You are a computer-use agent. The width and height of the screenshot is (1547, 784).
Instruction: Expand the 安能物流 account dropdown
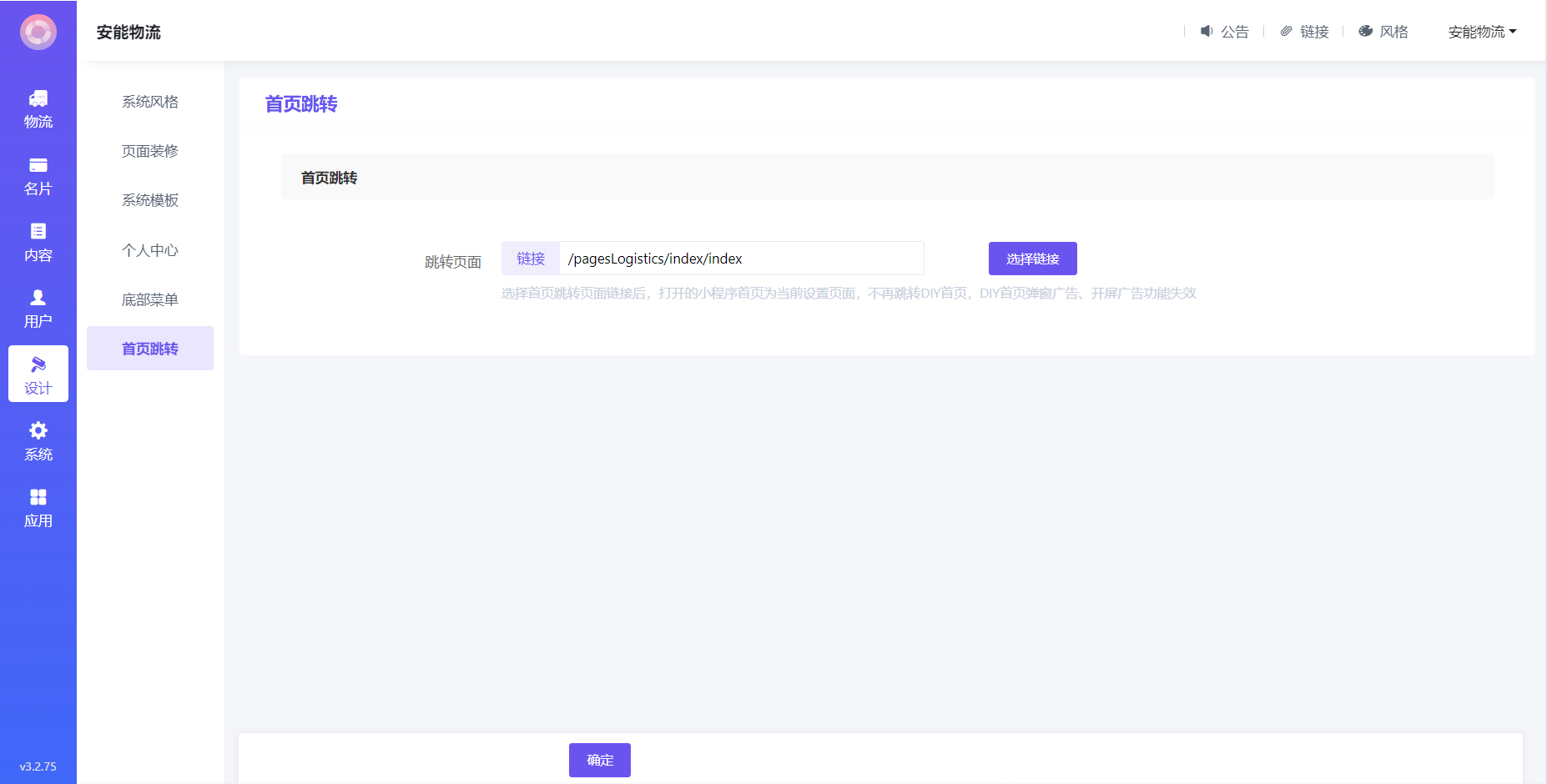(1482, 32)
